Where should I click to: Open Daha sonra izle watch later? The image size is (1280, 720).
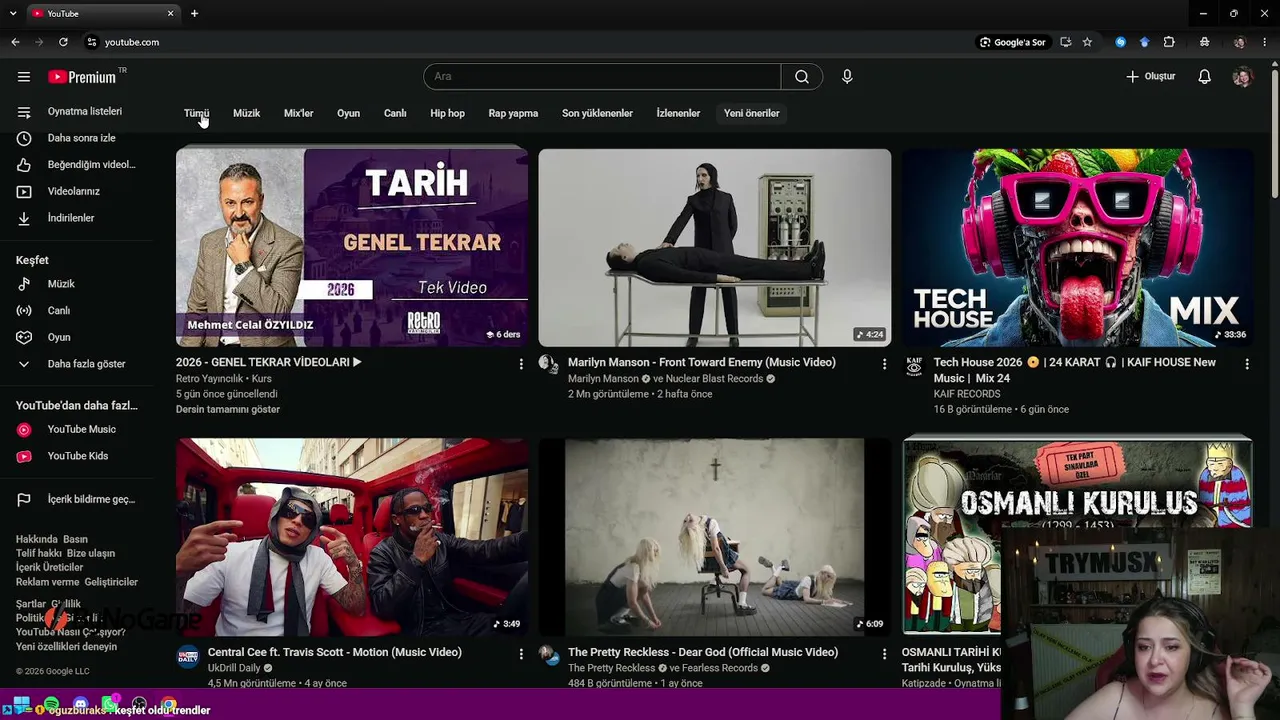[76, 138]
